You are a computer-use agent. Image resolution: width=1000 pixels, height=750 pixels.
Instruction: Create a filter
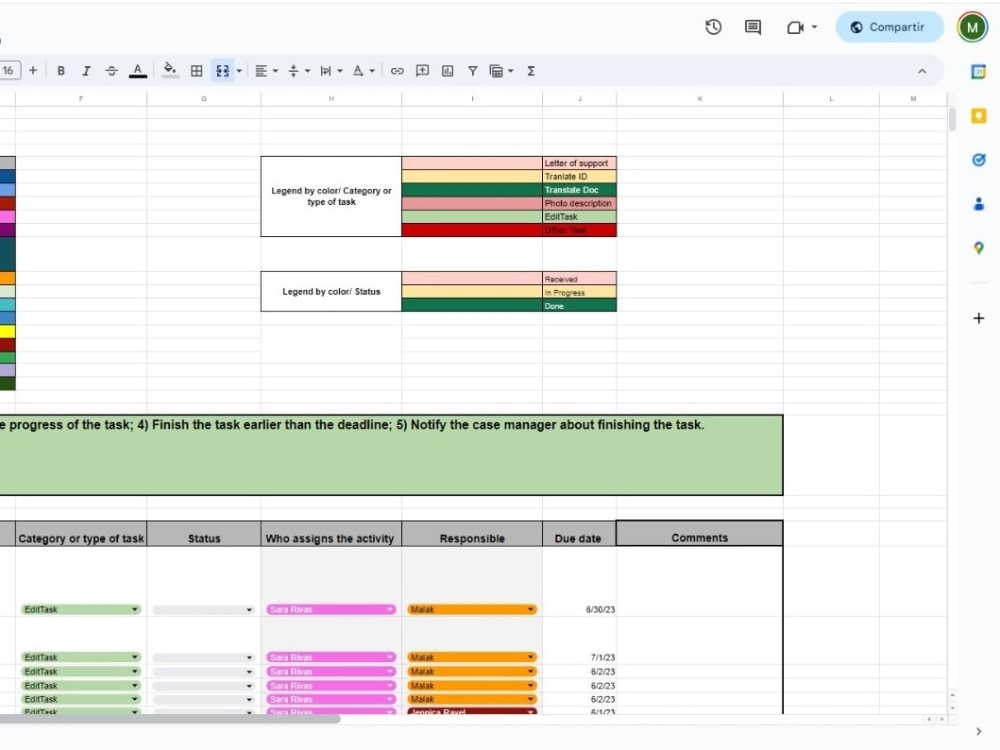click(471, 70)
